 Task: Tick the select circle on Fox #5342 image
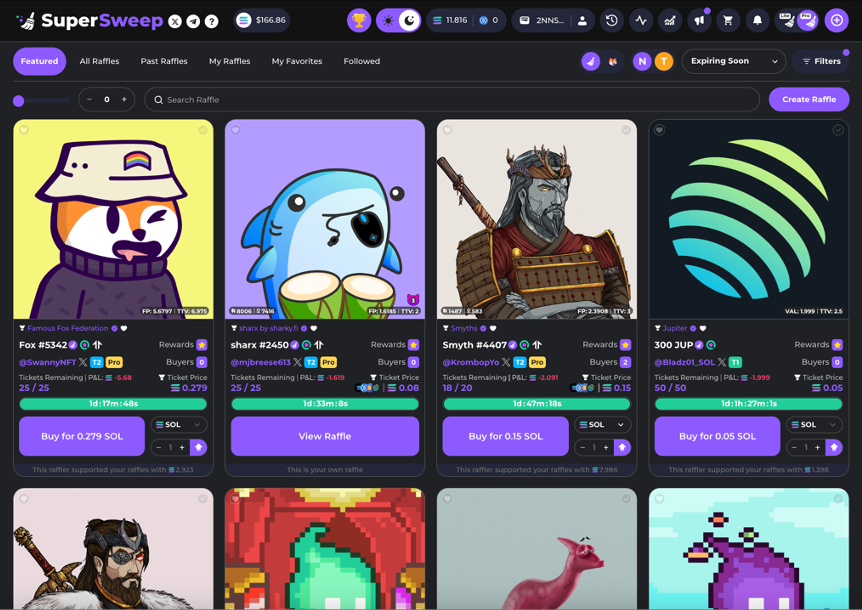pyautogui.click(x=203, y=130)
